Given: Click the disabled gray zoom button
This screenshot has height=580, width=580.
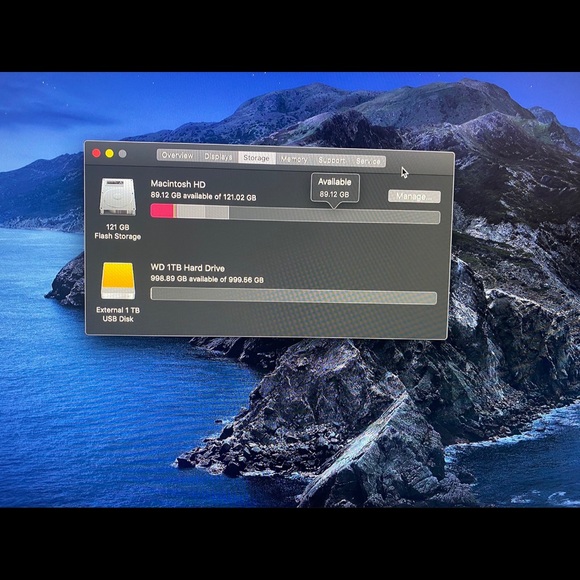Looking at the screenshot, I should pyautogui.click(x=122, y=154).
